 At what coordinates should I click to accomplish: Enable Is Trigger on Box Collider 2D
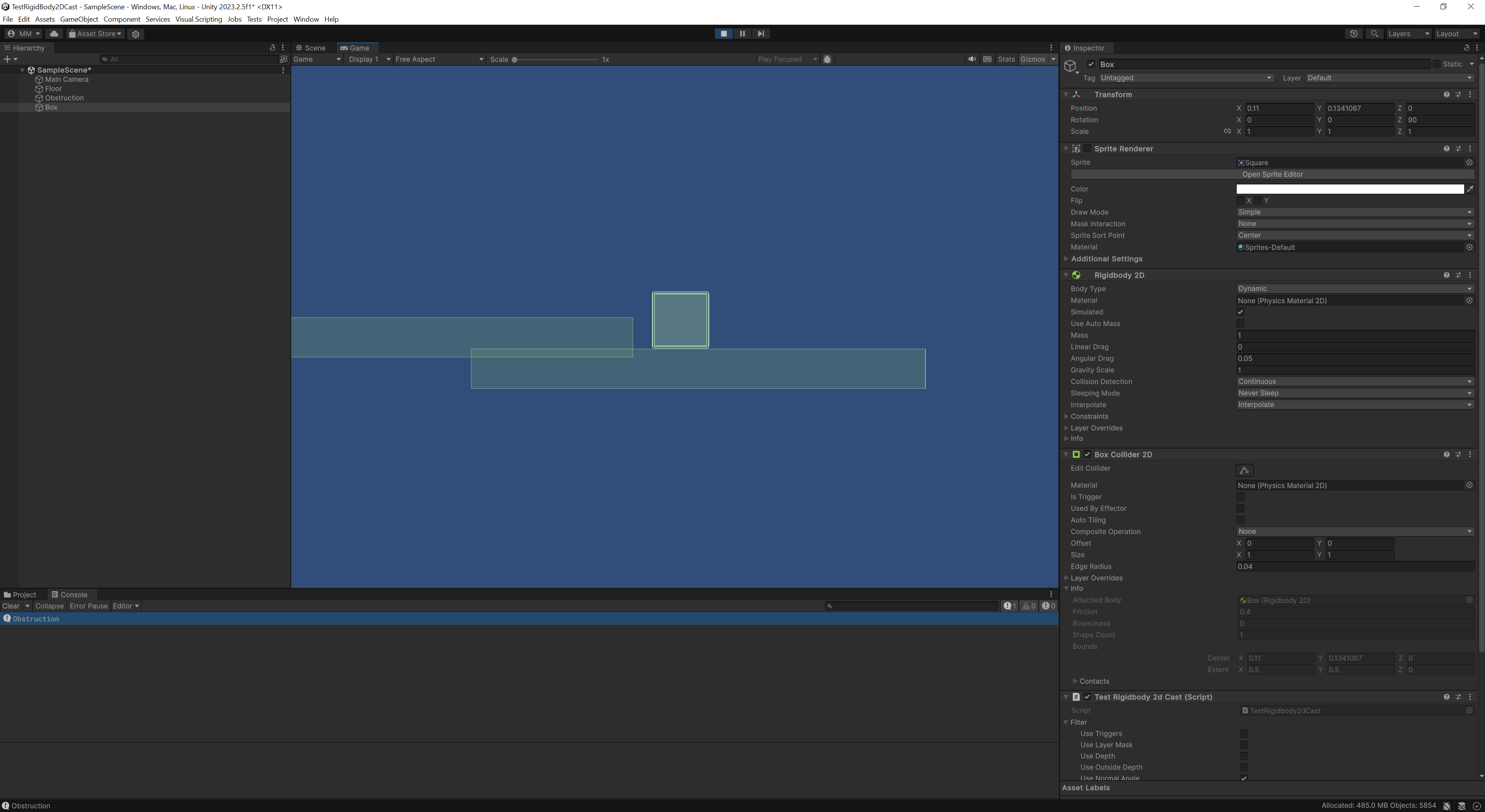click(1241, 497)
